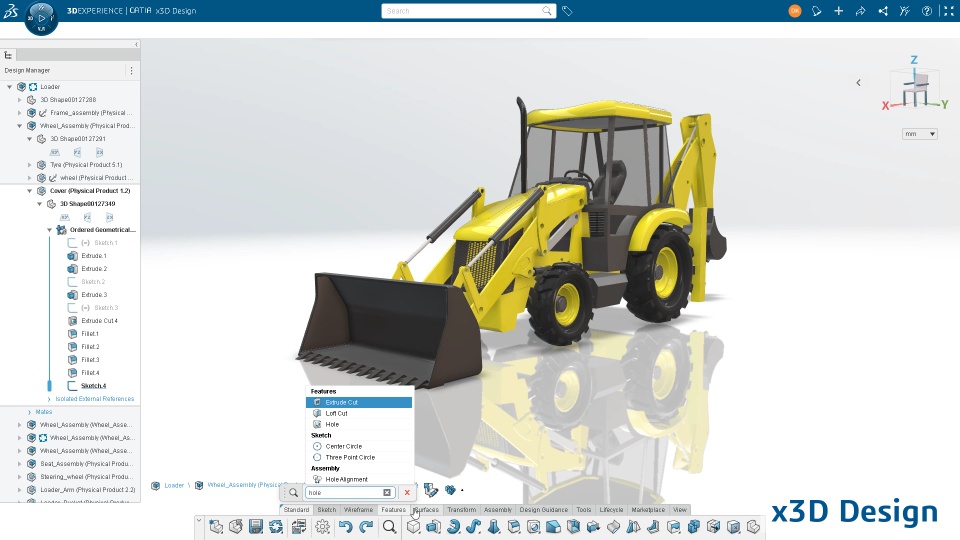Switch to the Assembly tab
The height and width of the screenshot is (540, 960).
[x=498, y=509]
